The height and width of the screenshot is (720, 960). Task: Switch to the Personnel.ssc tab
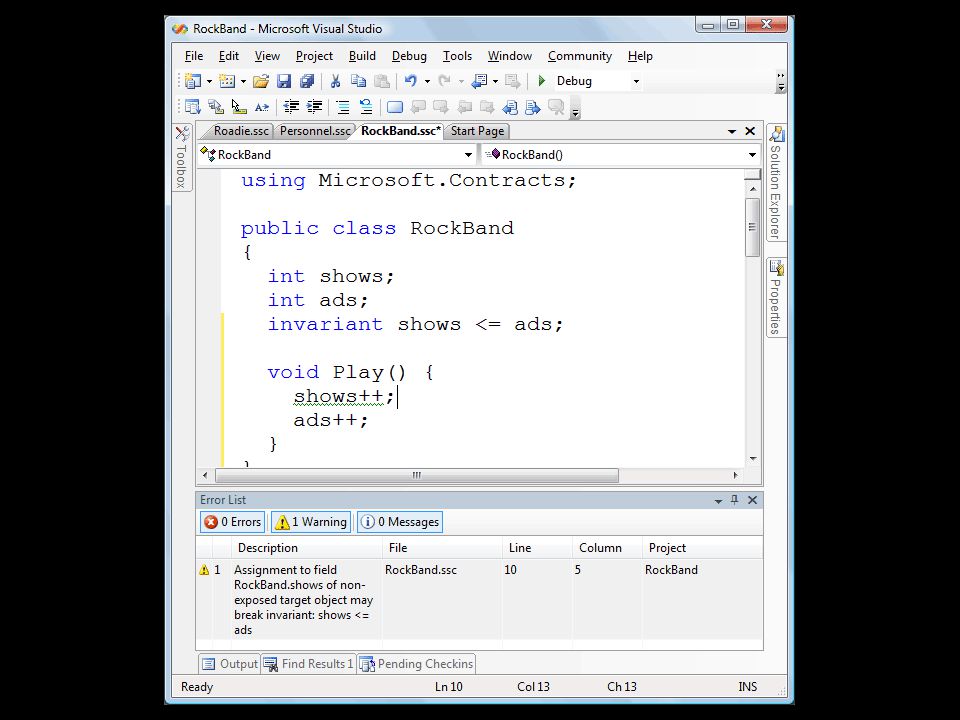point(315,131)
